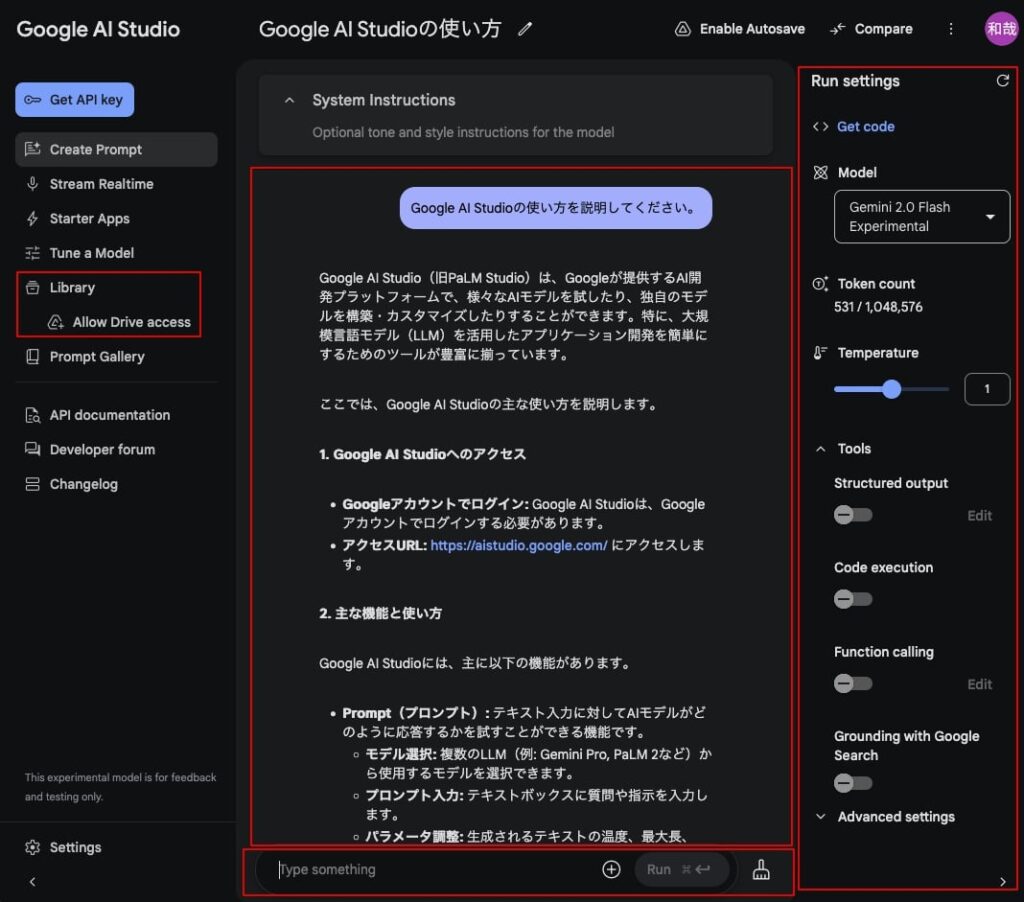1024x902 pixels.
Task: Collapse the left sidebar with the chevron
Action: [x=33, y=882]
